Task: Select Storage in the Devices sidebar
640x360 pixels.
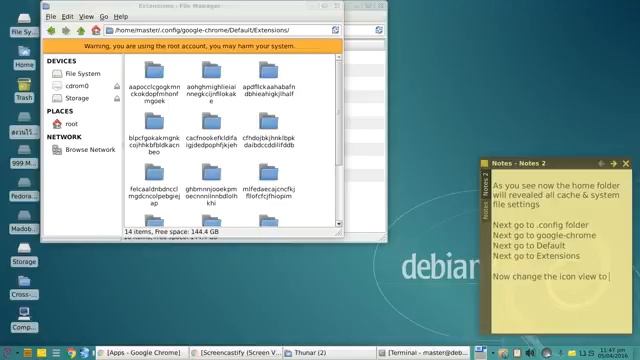Action: point(77,98)
